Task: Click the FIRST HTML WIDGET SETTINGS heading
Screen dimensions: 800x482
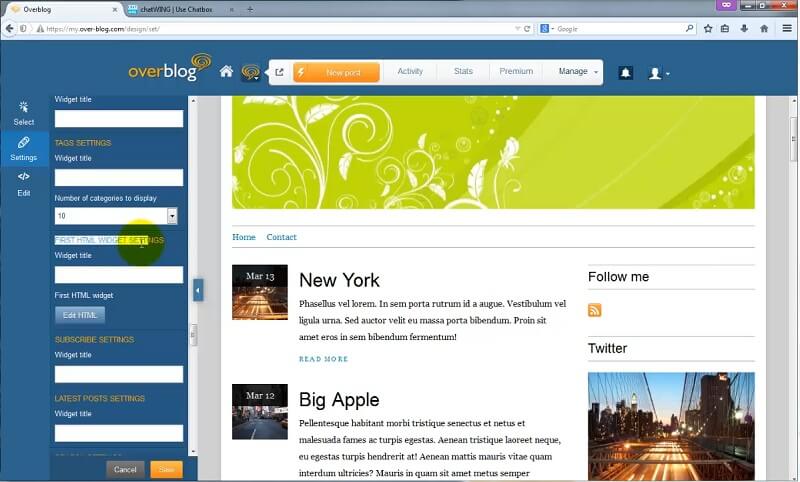Action: point(109,240)
